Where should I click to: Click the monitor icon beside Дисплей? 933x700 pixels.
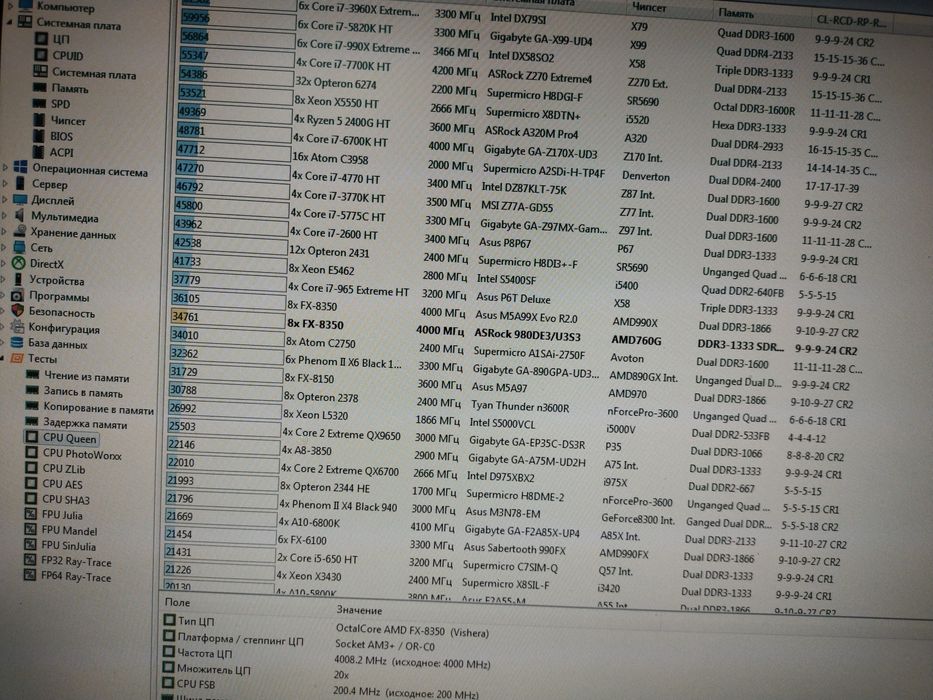click(20, 199)
